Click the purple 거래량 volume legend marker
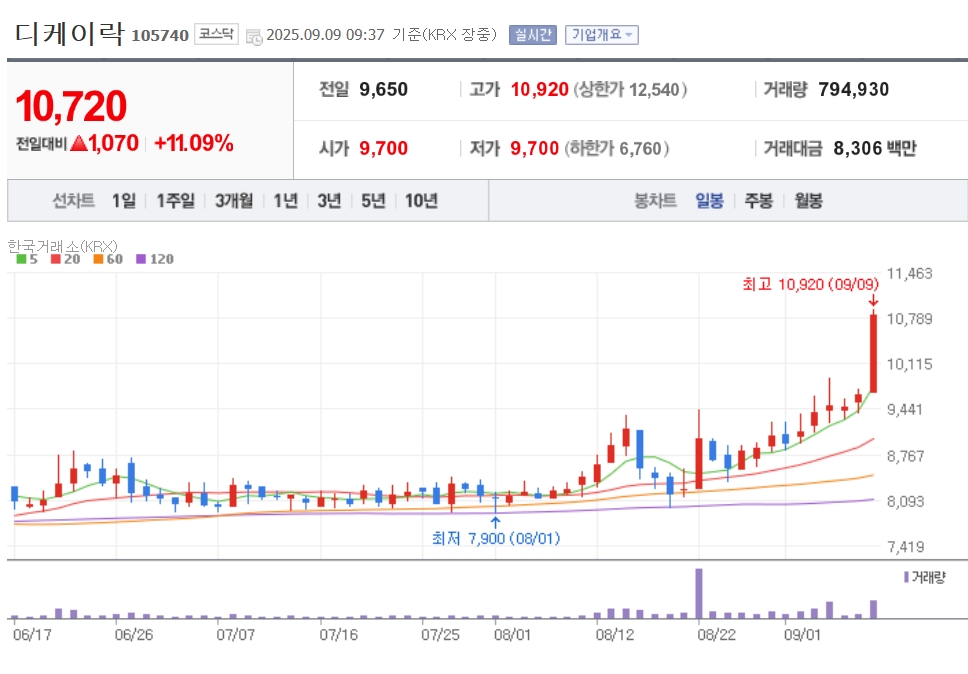The image size is (968, 674). pyautogui.click(x=906, y=577)
